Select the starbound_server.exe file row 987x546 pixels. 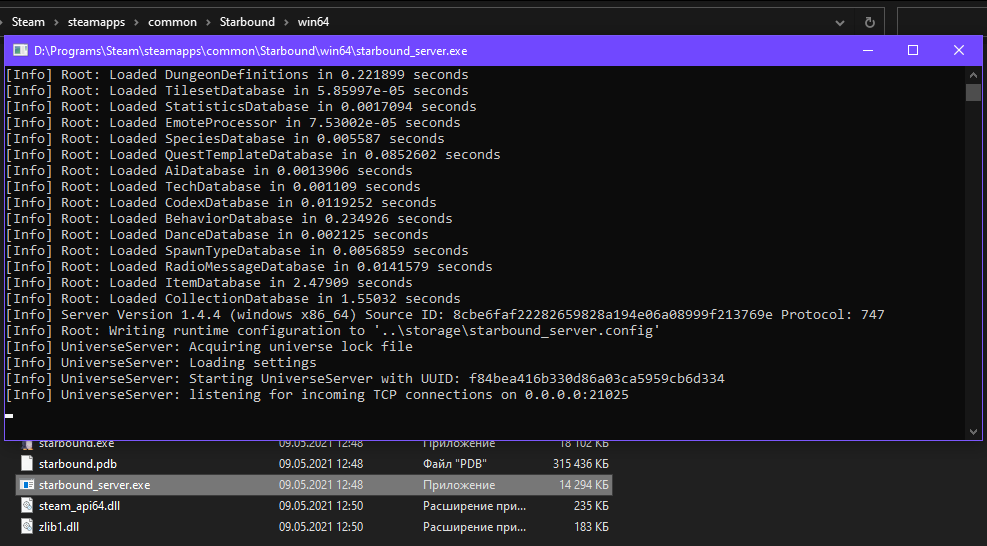pyautogui.click(x=313, y=485)
